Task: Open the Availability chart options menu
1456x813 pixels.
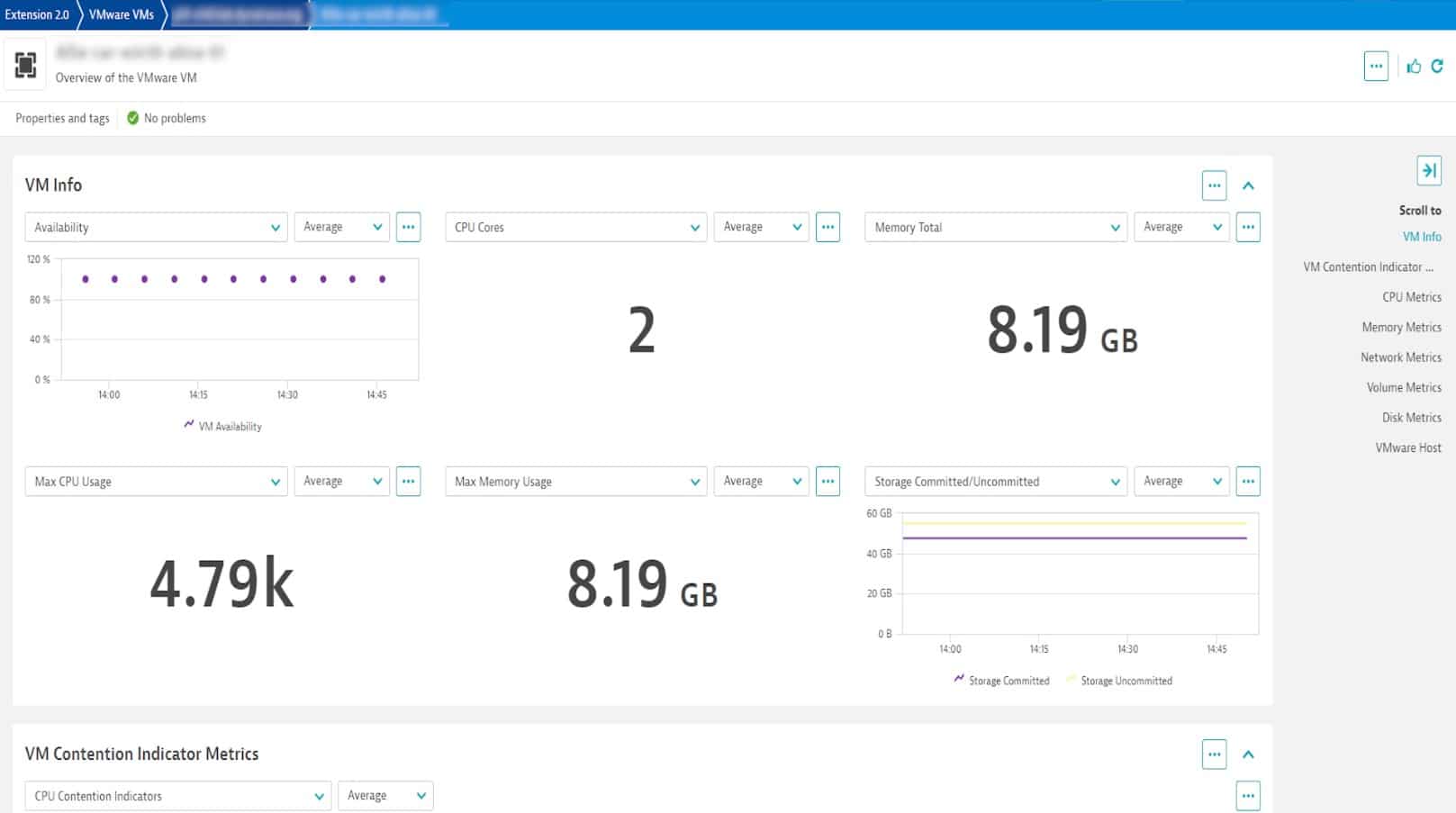Action: (x=409, y=227)
